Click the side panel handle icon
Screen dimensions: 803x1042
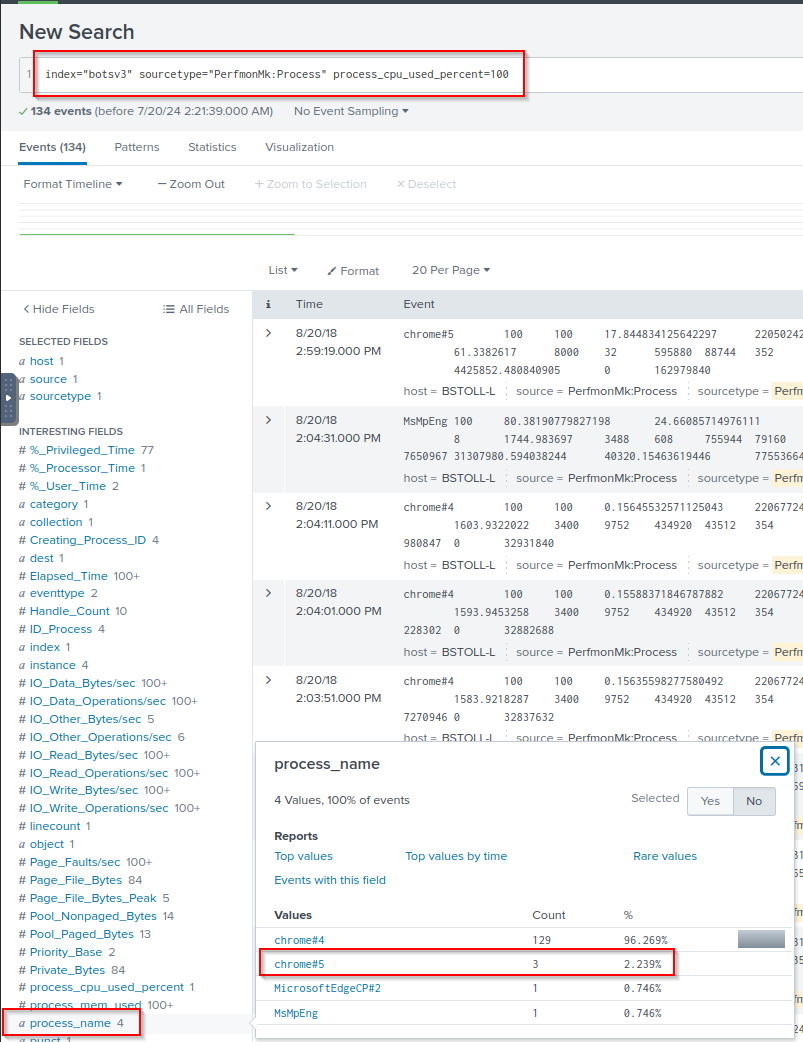pyautogui.click(x=9, y=397)
